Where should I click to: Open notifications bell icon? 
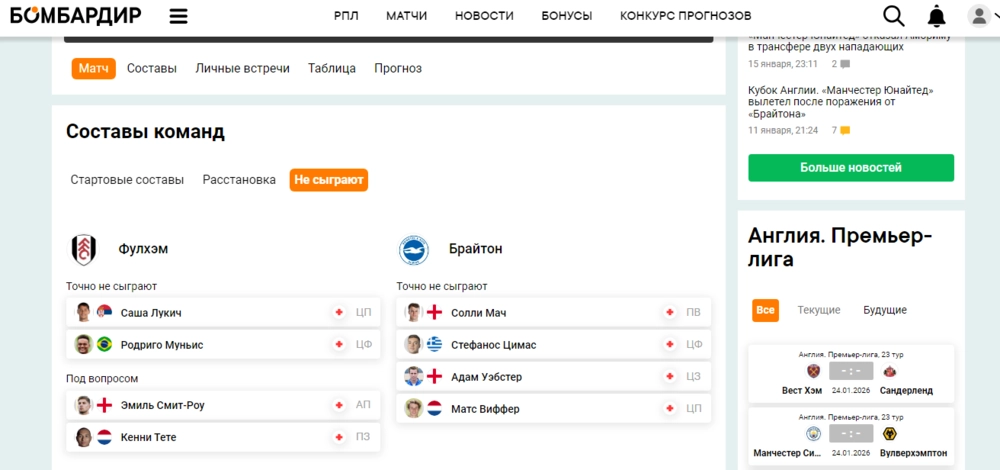[936, 16]
